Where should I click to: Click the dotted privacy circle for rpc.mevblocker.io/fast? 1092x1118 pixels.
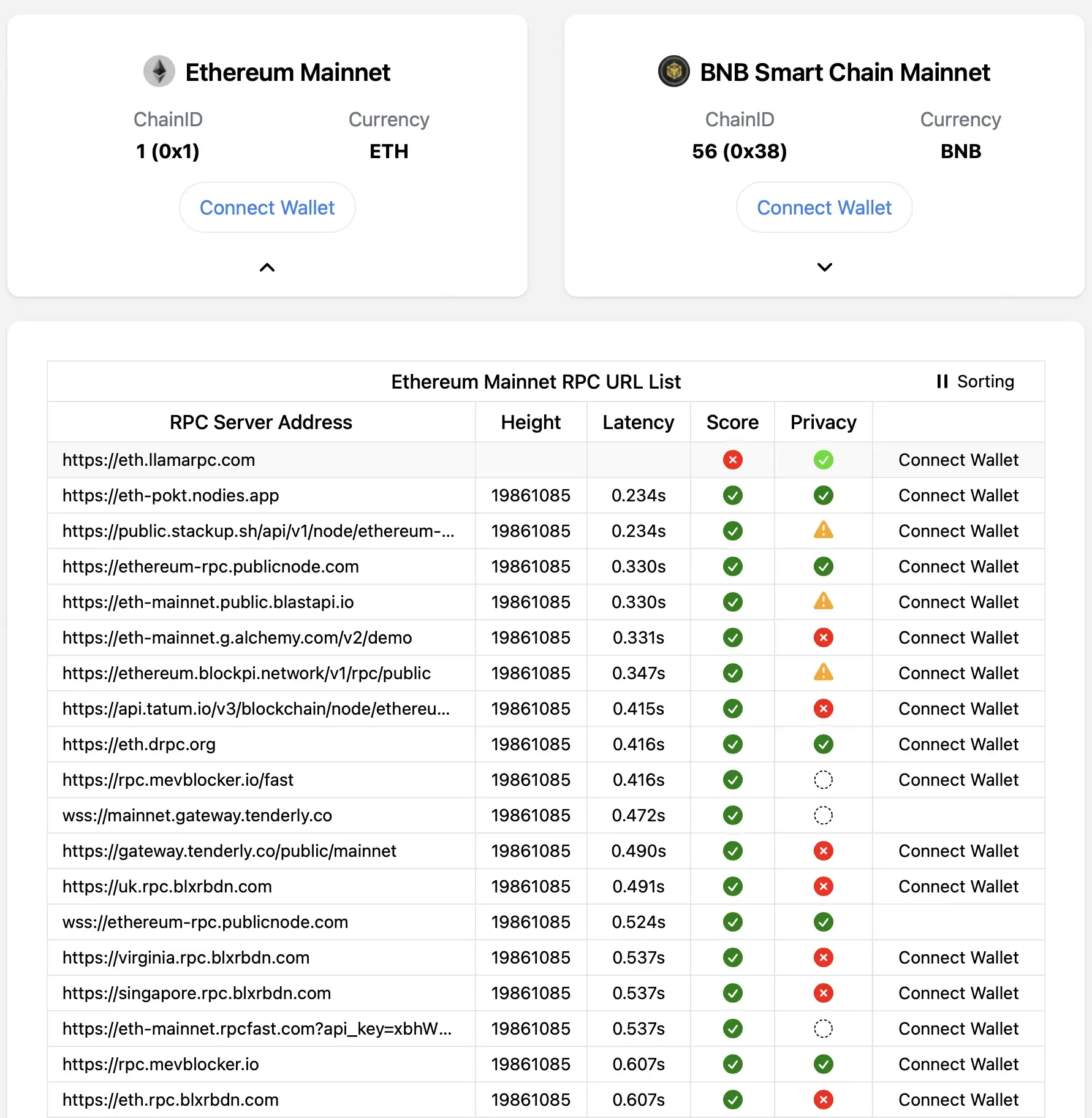point(823,780)
